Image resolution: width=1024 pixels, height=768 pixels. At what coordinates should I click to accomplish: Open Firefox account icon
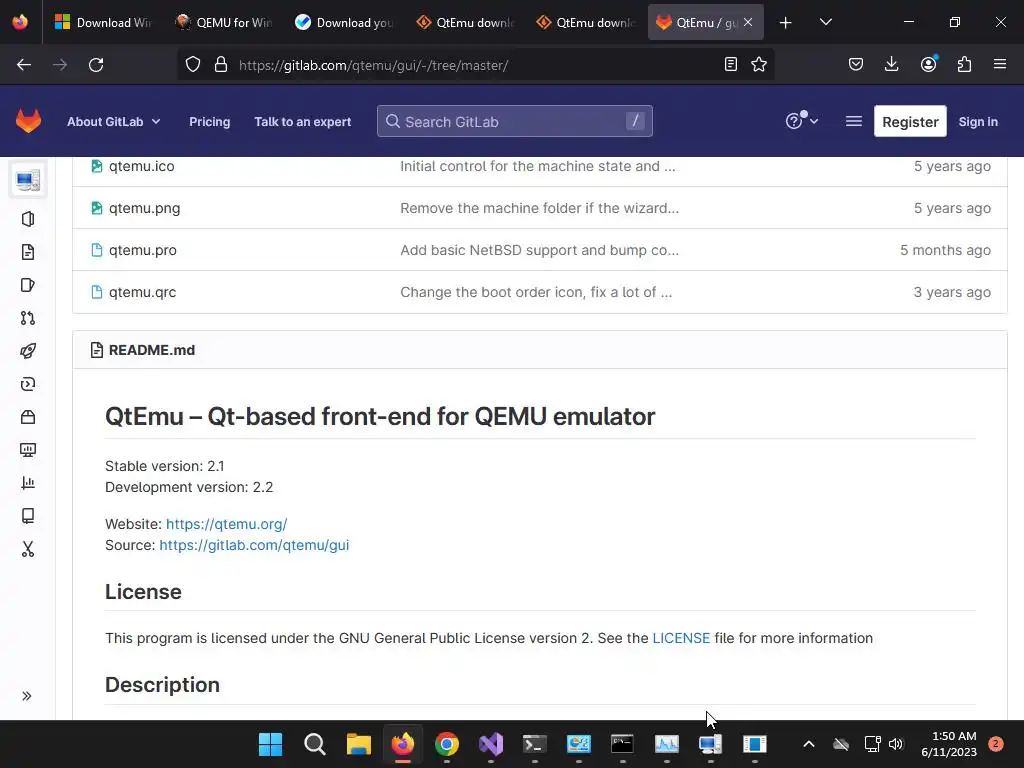click(928, 64)
